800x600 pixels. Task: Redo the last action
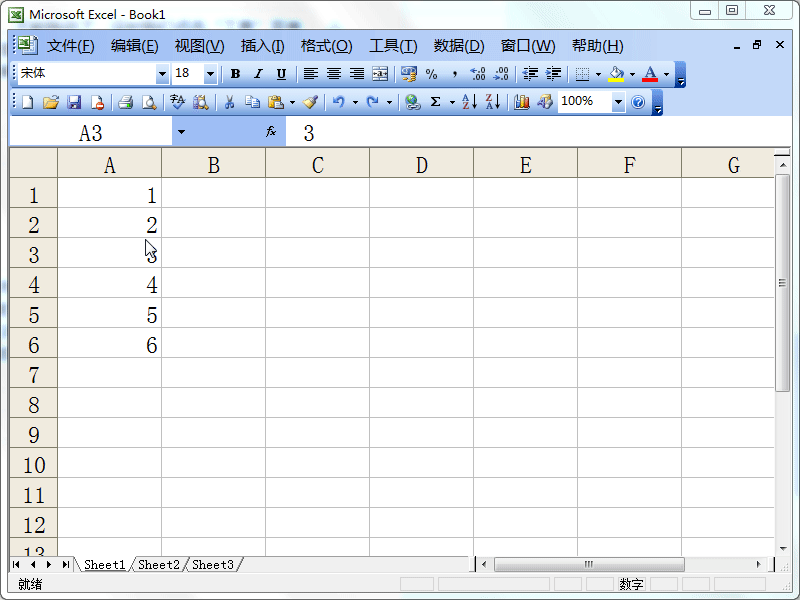[x=373, y=102]
